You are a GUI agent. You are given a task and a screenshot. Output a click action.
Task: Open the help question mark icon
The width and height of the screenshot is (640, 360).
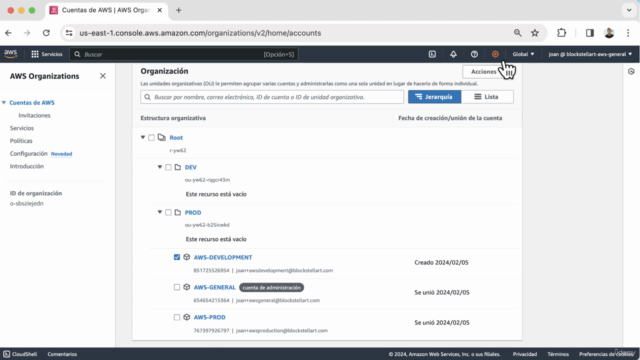(474, 54)
